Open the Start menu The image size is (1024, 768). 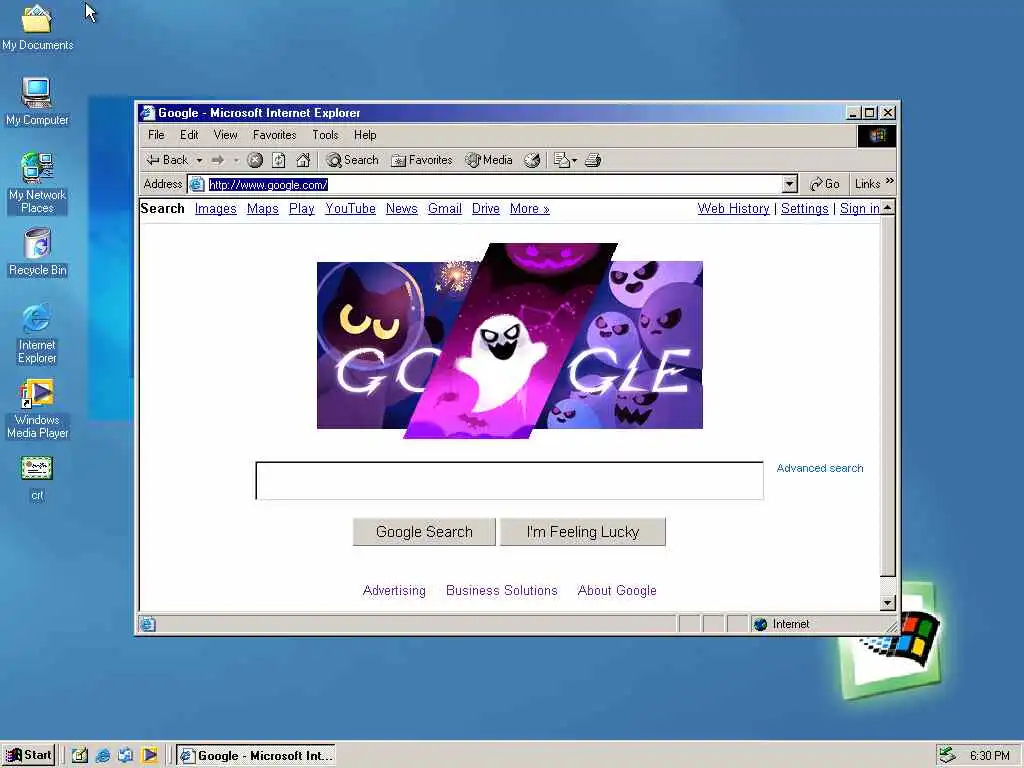tap(29, 756)
